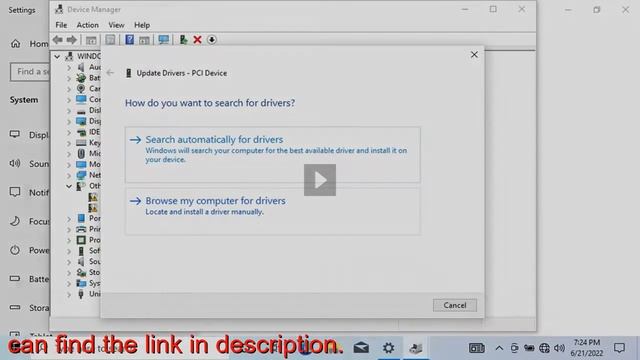Click the Find a setting search box

pyautogui.click(x=30, y=72)
